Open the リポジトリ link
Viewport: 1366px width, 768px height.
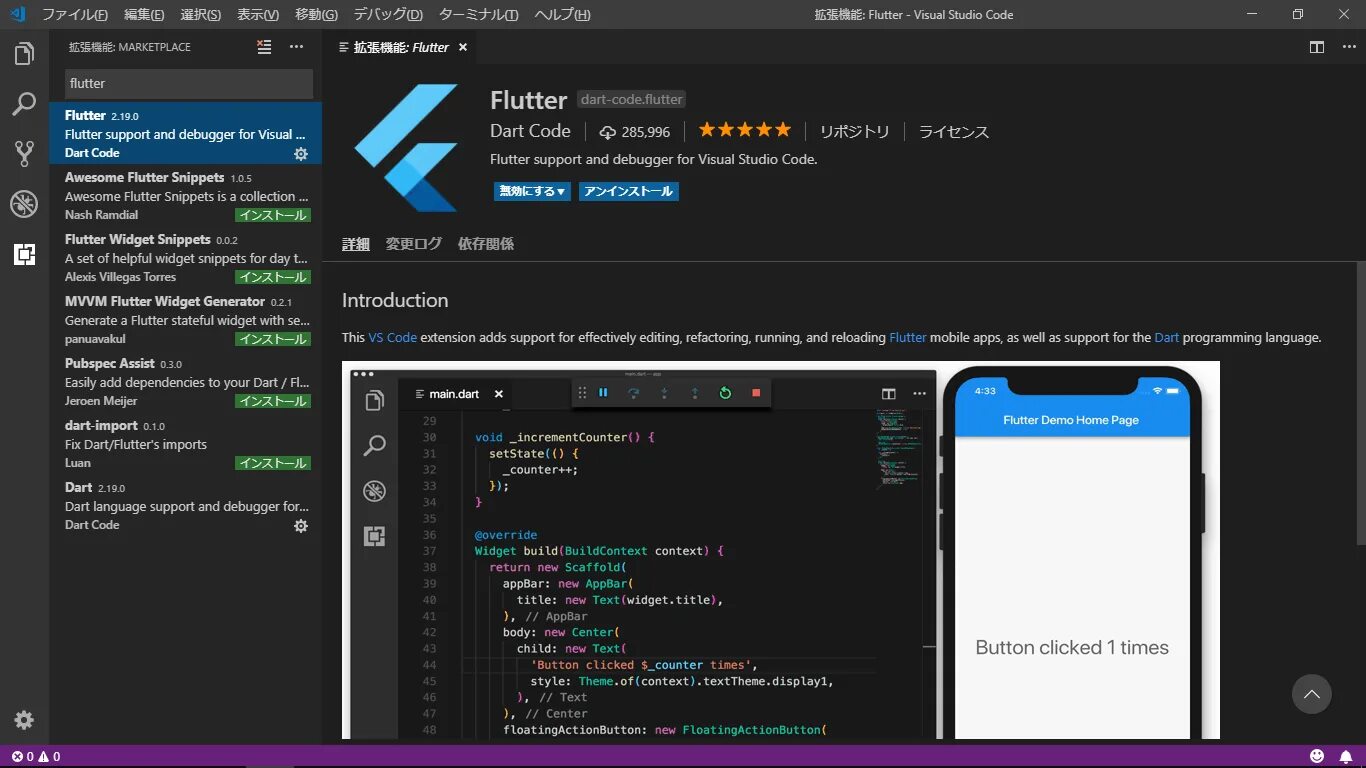coord(854,132)
